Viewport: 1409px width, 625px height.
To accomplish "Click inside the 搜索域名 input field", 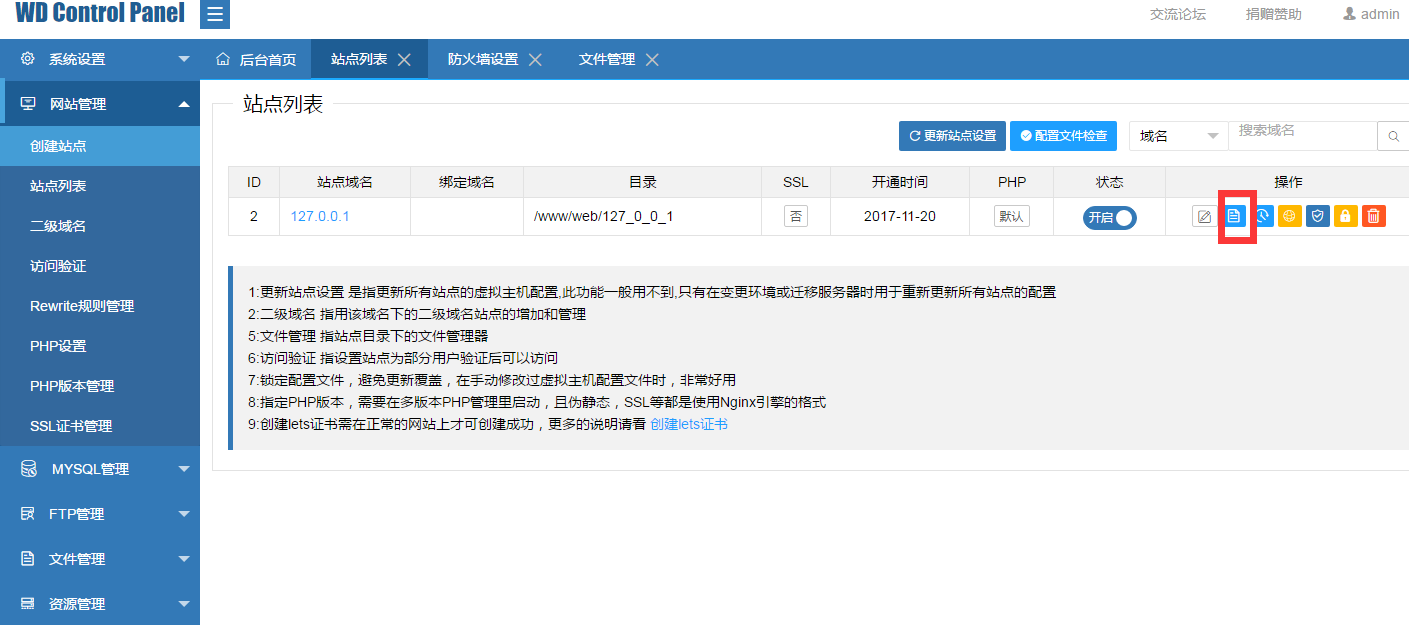I will pos(1300,135).
